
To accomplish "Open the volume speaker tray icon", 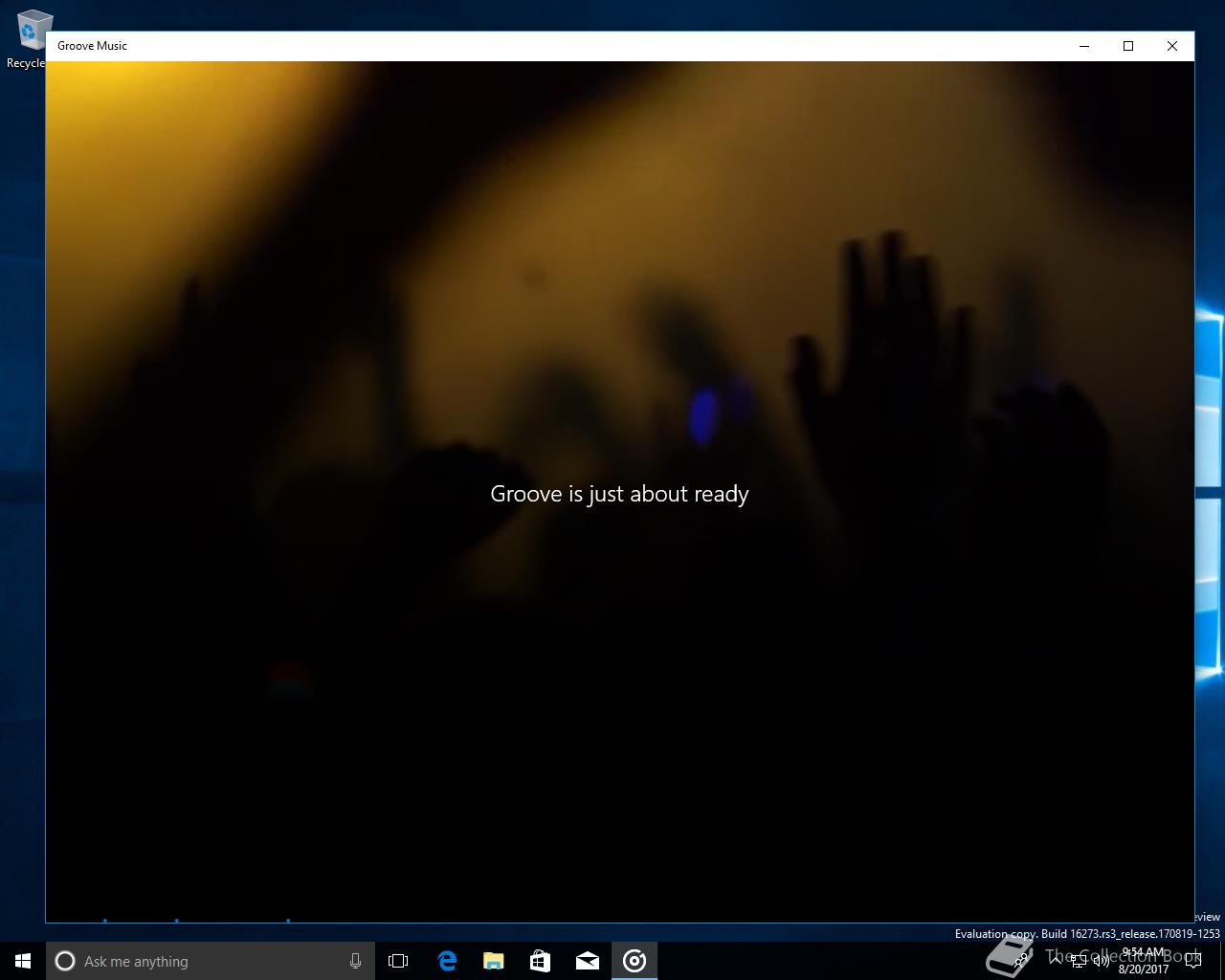I will (1102, 961).
